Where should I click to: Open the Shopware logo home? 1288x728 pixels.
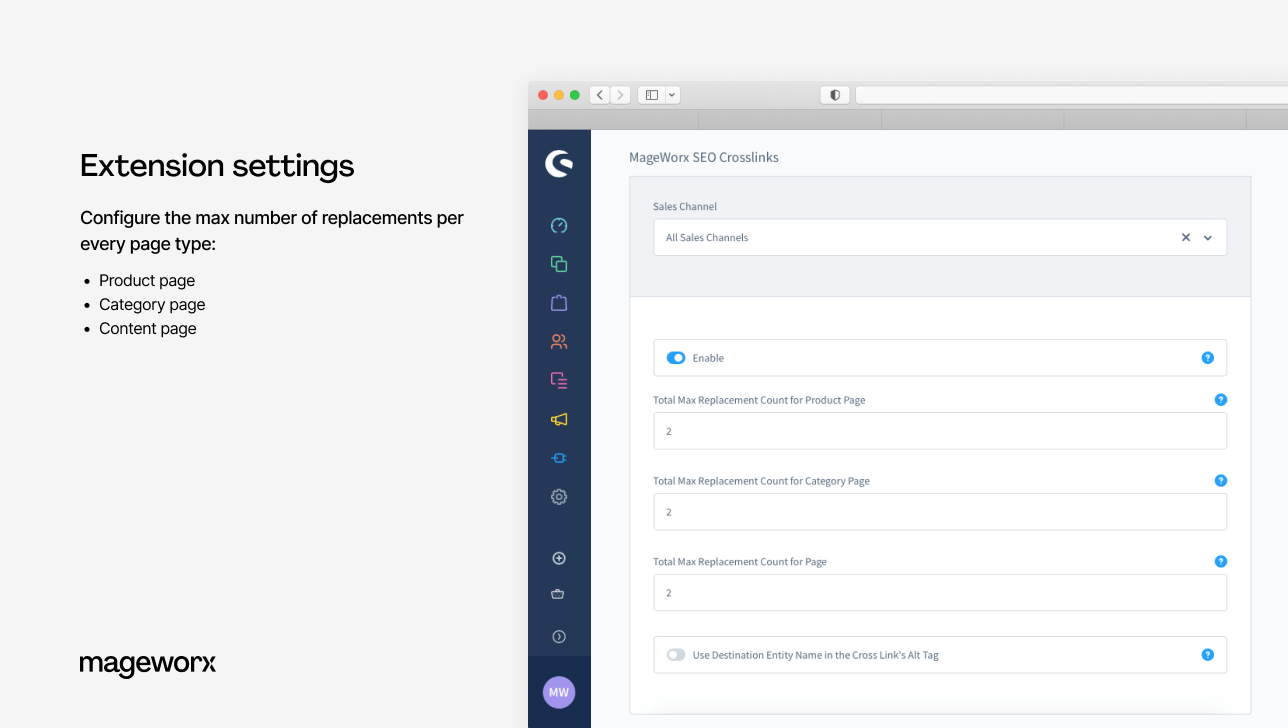559,164
